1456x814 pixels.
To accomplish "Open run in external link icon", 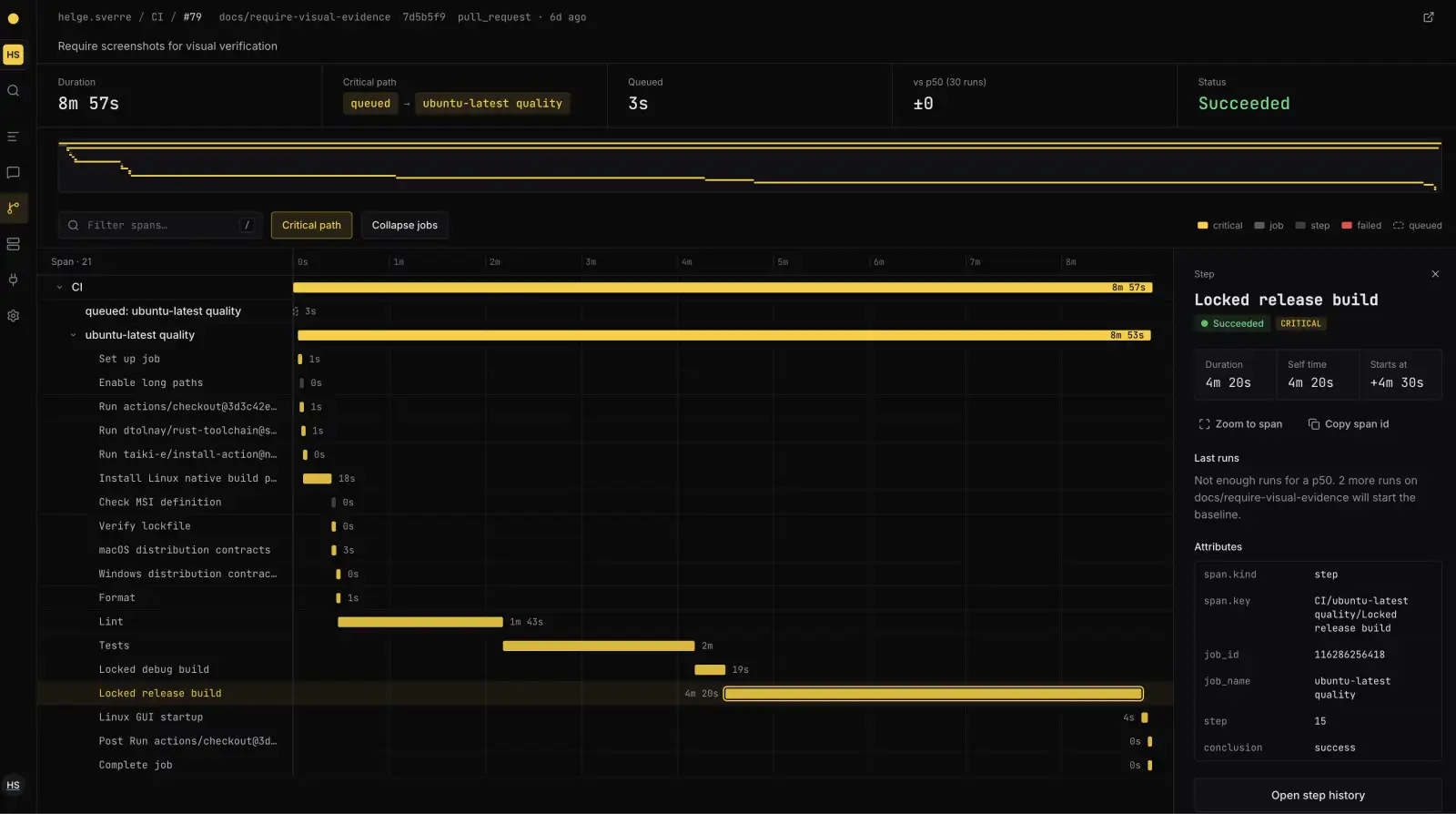I will pyautogui.click(x=1428, y=17).
